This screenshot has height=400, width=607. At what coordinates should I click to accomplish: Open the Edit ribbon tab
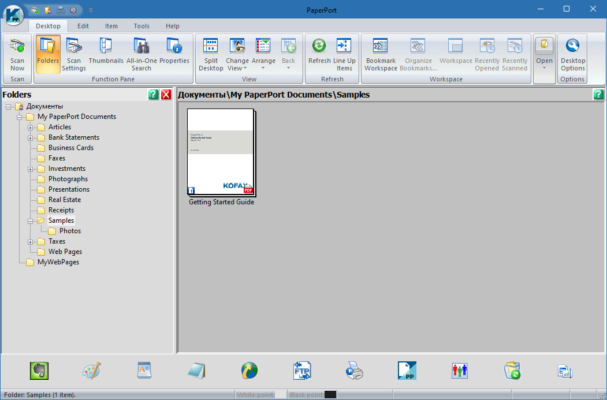pyautogui.click(x=83, y=26)
